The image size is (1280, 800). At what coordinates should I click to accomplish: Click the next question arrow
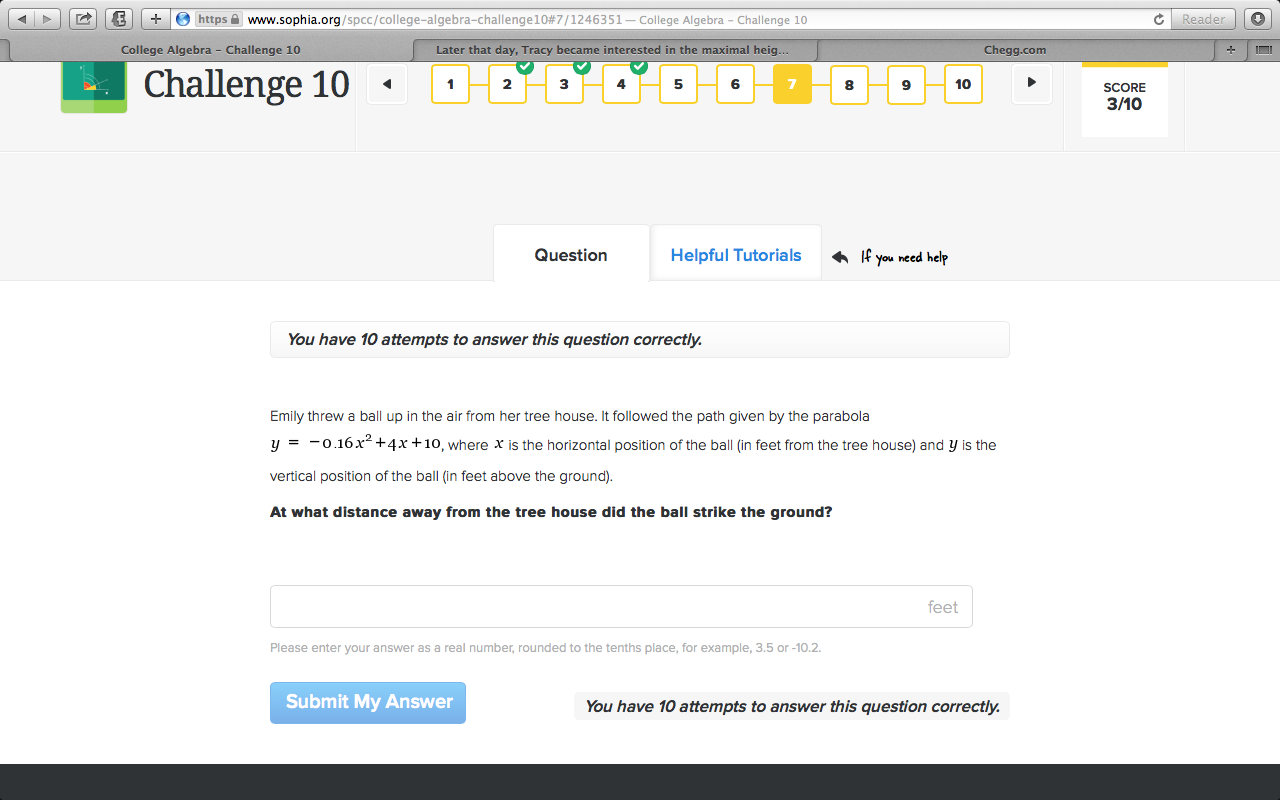[1031, 84]
